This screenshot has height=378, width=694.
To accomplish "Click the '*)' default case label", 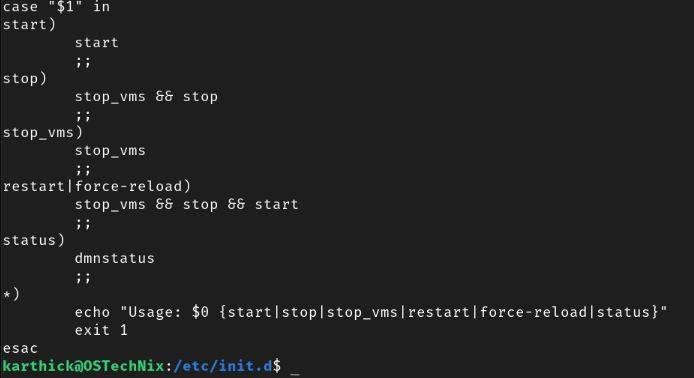I will tap(12, 294).
